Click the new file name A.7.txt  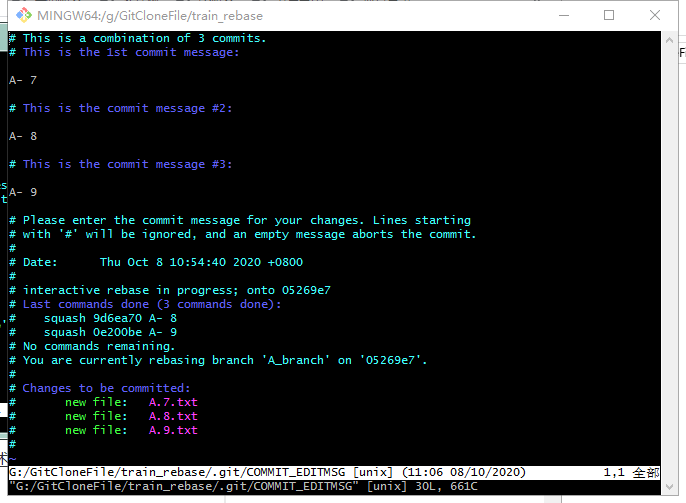173,402
